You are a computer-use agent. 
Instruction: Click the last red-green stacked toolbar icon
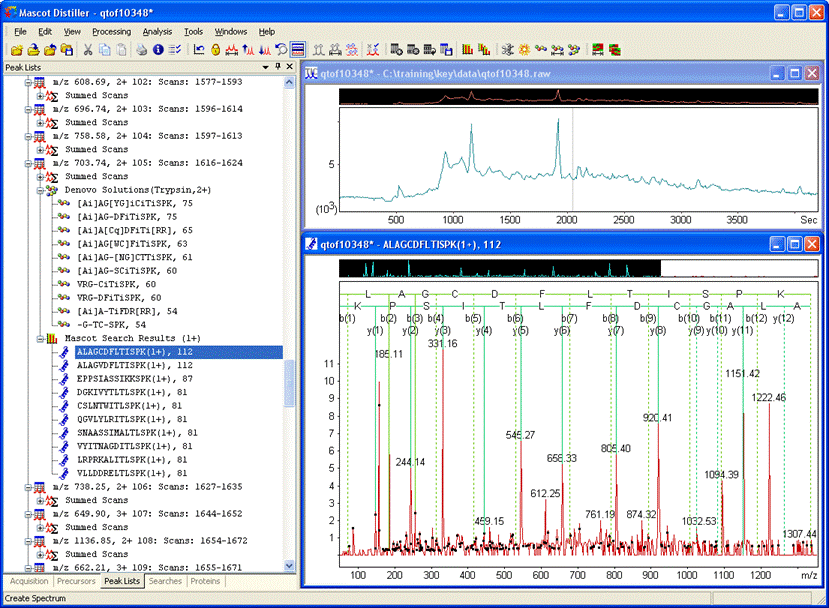click(614, 50)
